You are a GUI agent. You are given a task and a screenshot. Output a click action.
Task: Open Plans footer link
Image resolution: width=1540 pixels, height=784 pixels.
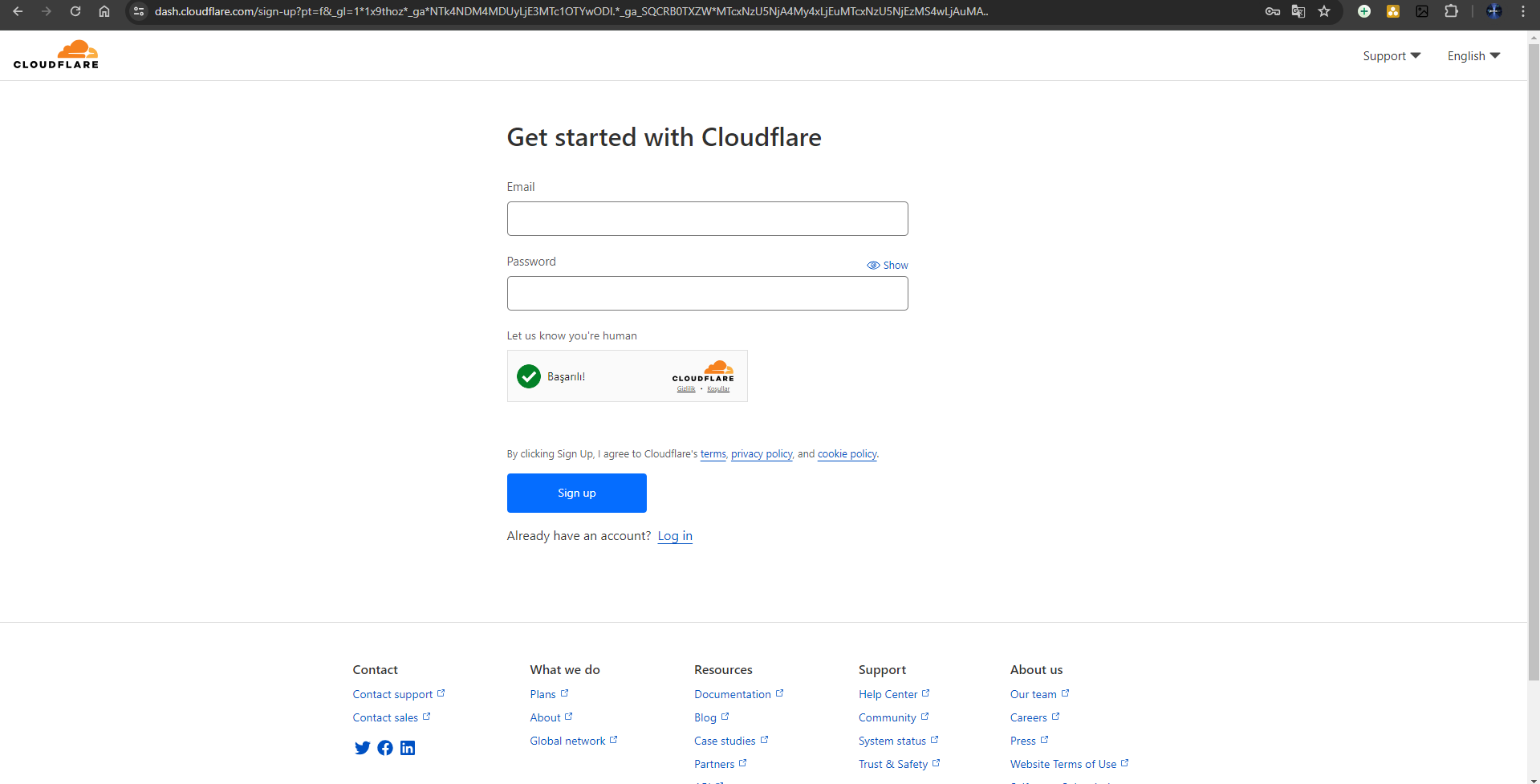coord(549,694)
